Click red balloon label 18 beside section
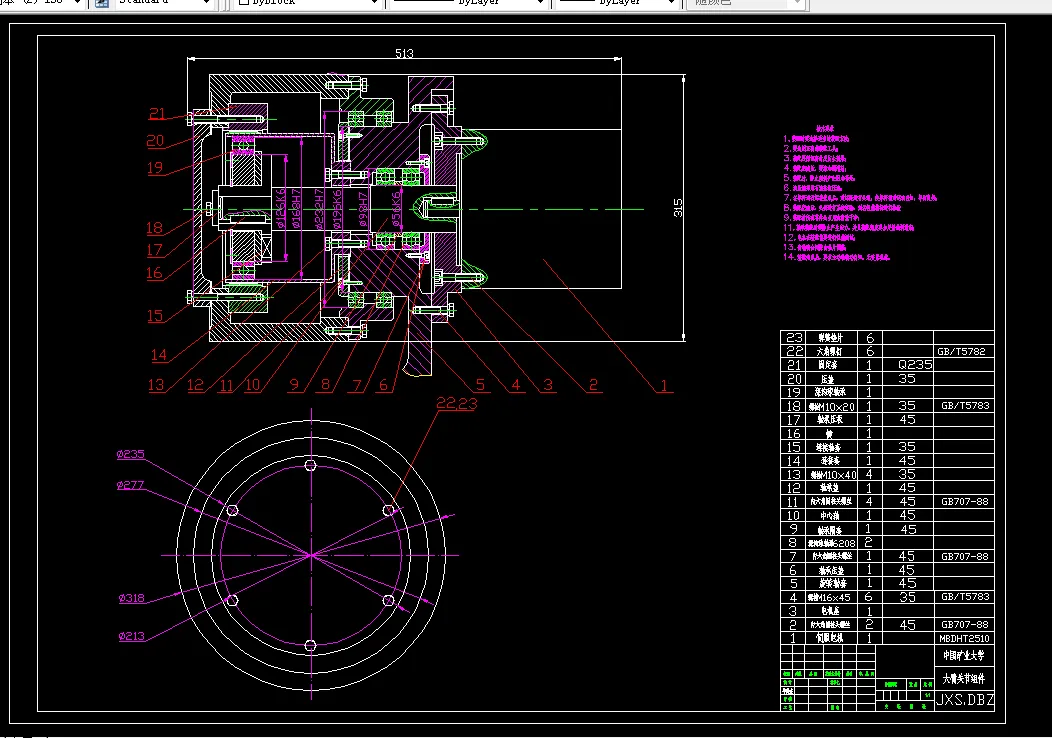Image resolution: width=1052 pixels, height=738 pixels. pyautogui.click(x=154, y=228)
